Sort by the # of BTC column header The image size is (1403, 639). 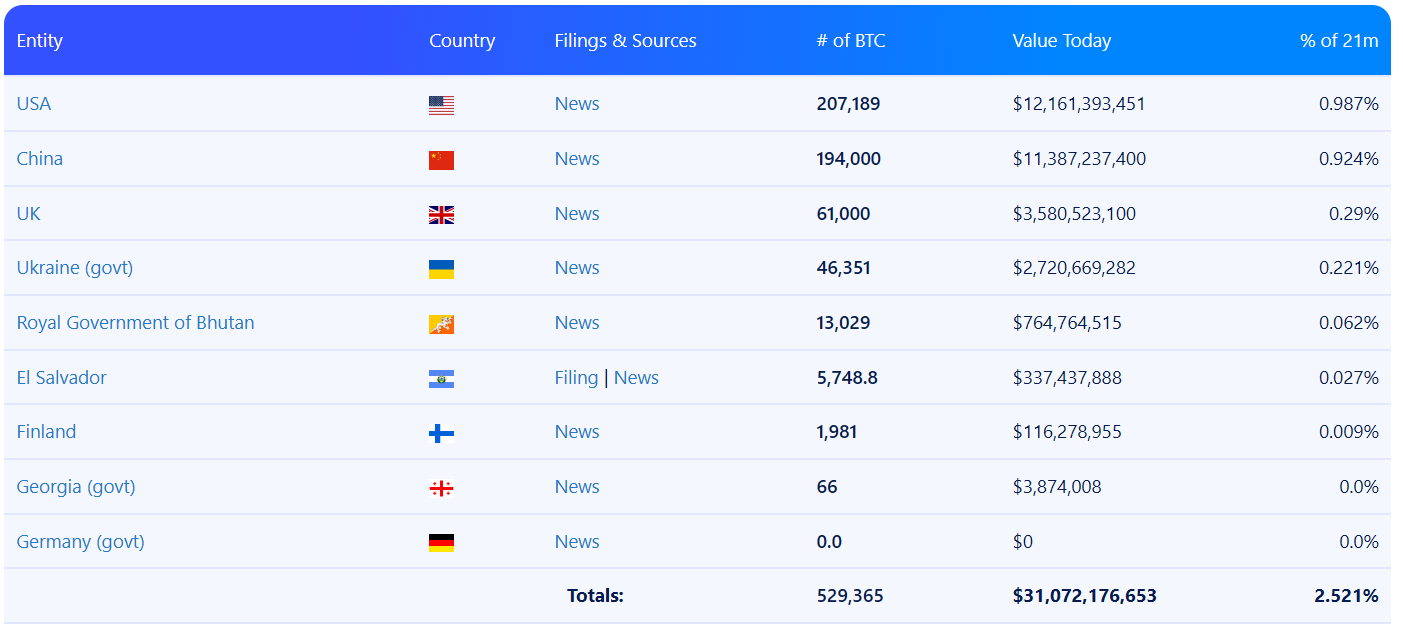tap(850, 41)
